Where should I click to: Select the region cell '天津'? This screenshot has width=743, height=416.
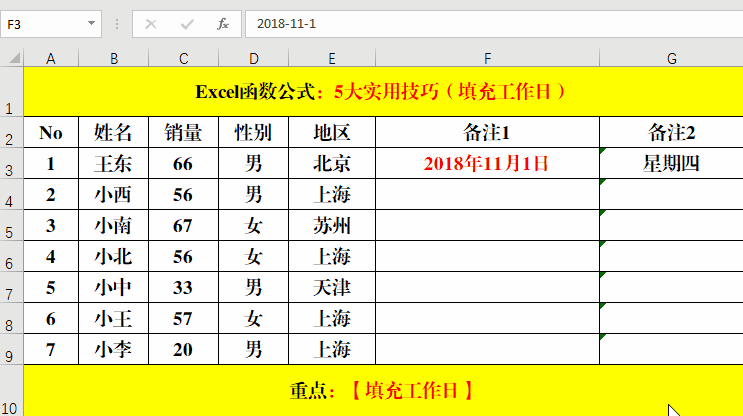(x=332, y=287)
